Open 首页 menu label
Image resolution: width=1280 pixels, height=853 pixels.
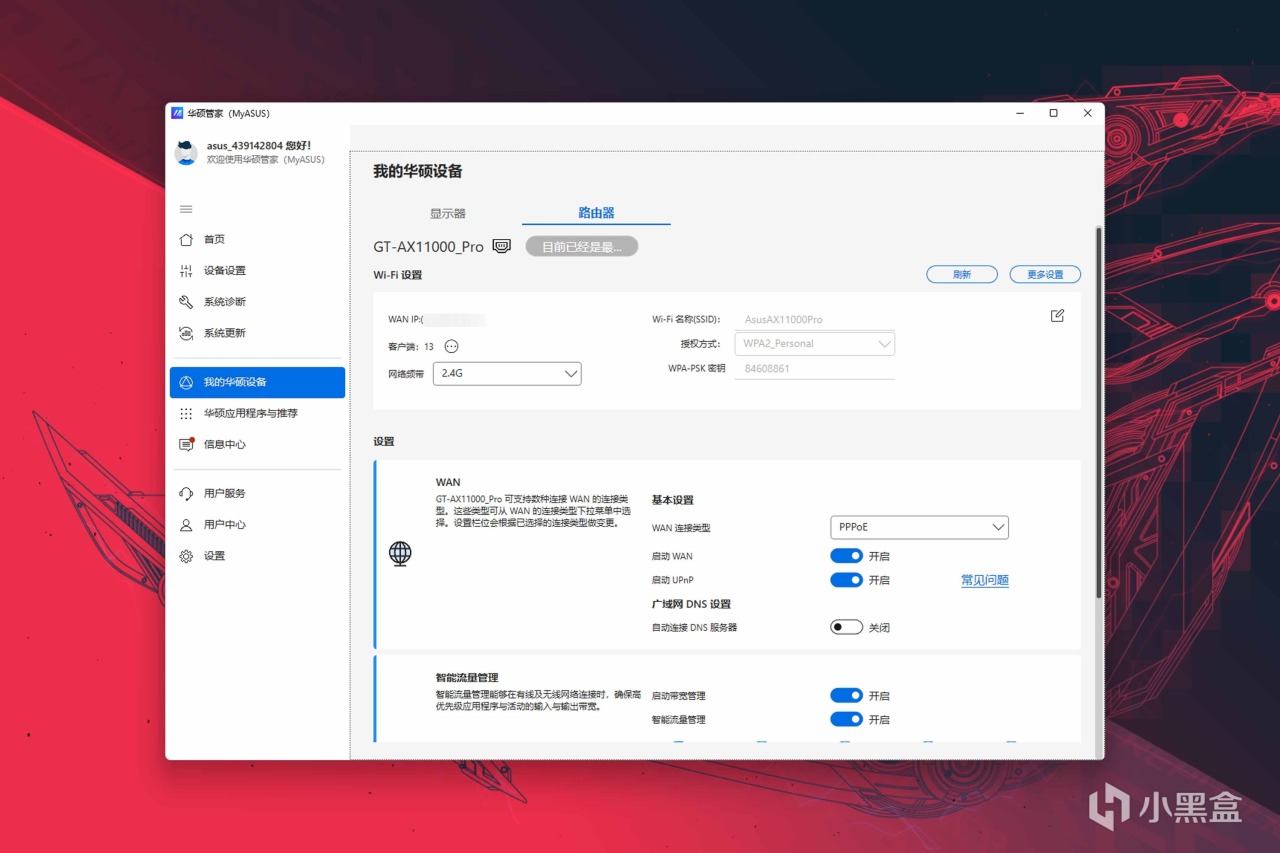tap(214, 239)
